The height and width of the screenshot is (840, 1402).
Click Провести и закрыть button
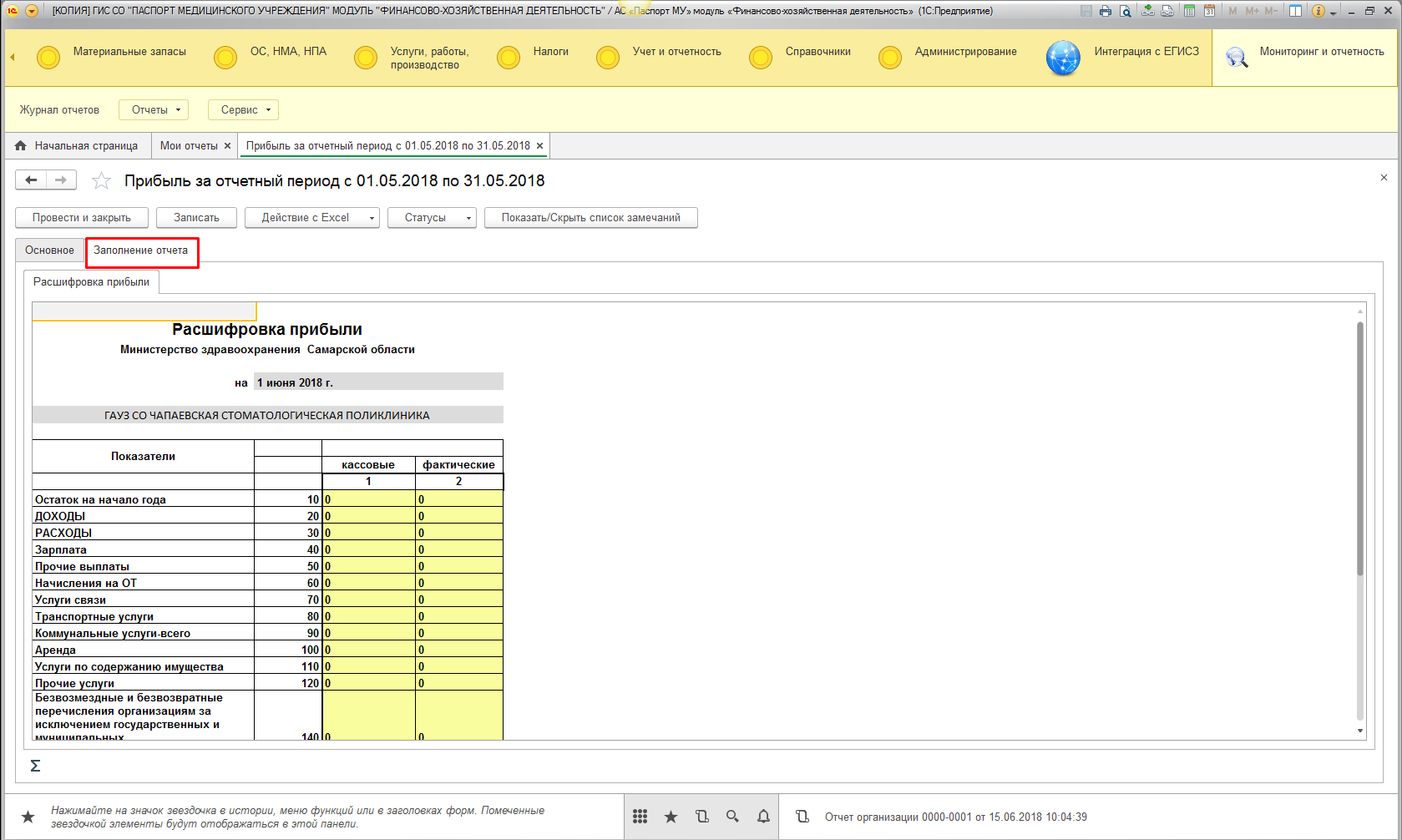pyautogui.click(x=82, y=217)
